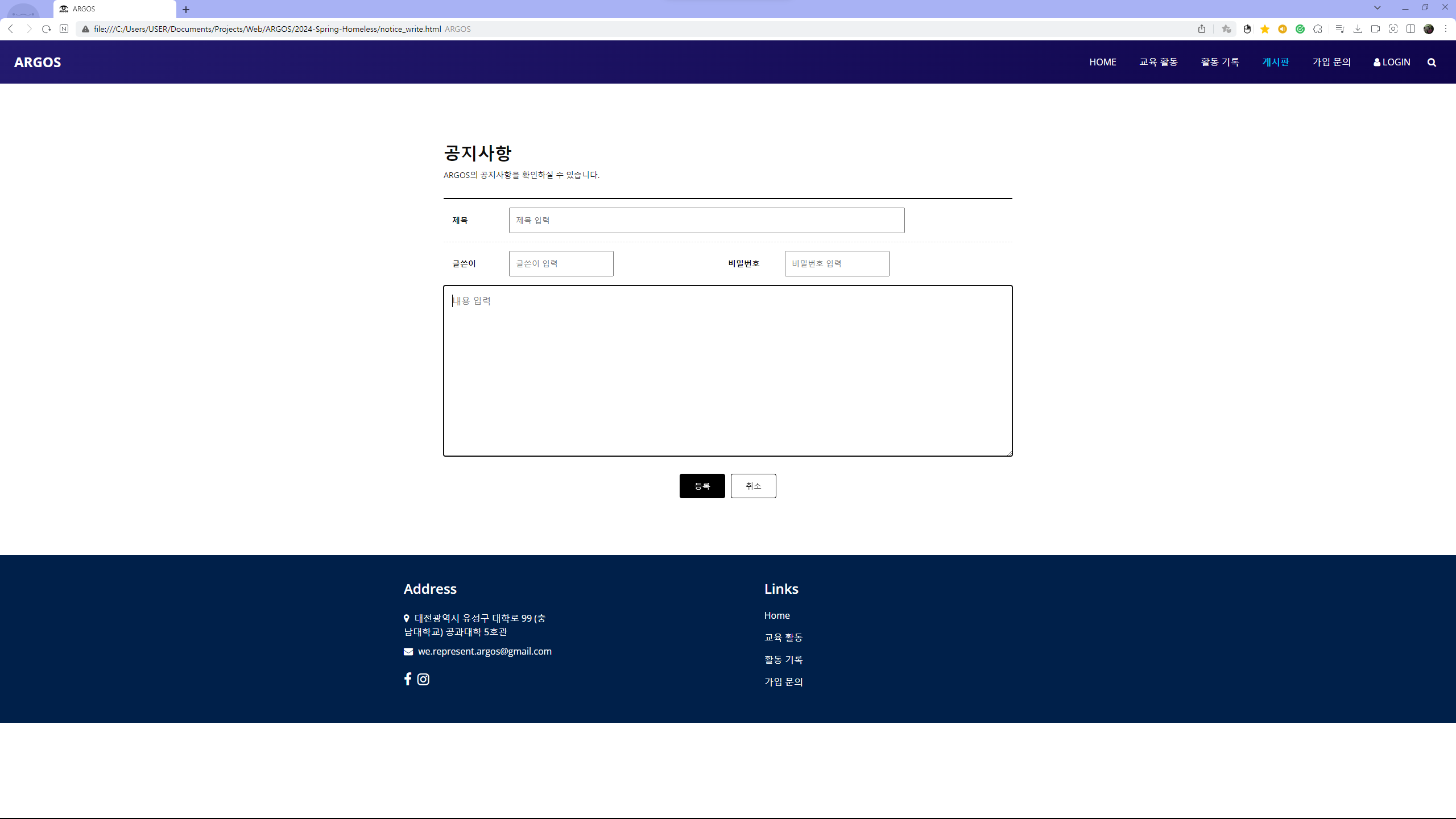Click the browser reload icon
Image resolution: width=1456 pixels, height=819 pixels.
point(47,29)
